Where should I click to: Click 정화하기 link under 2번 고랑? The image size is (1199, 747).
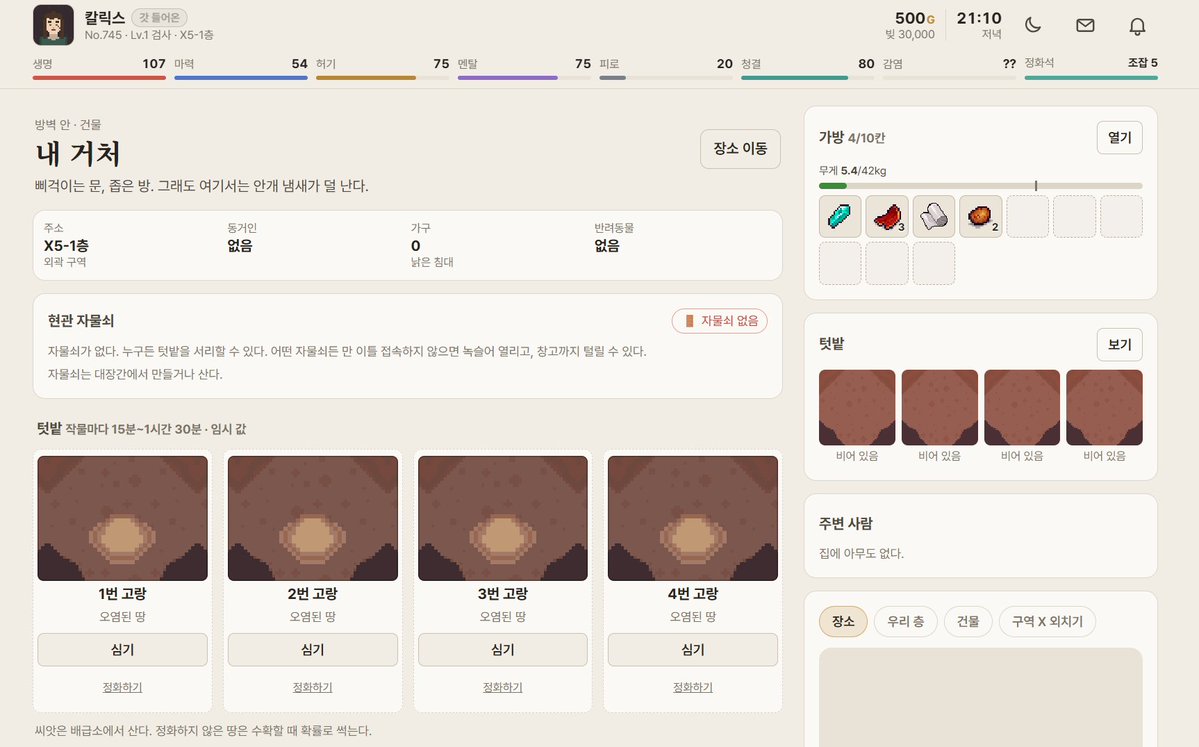313,687
